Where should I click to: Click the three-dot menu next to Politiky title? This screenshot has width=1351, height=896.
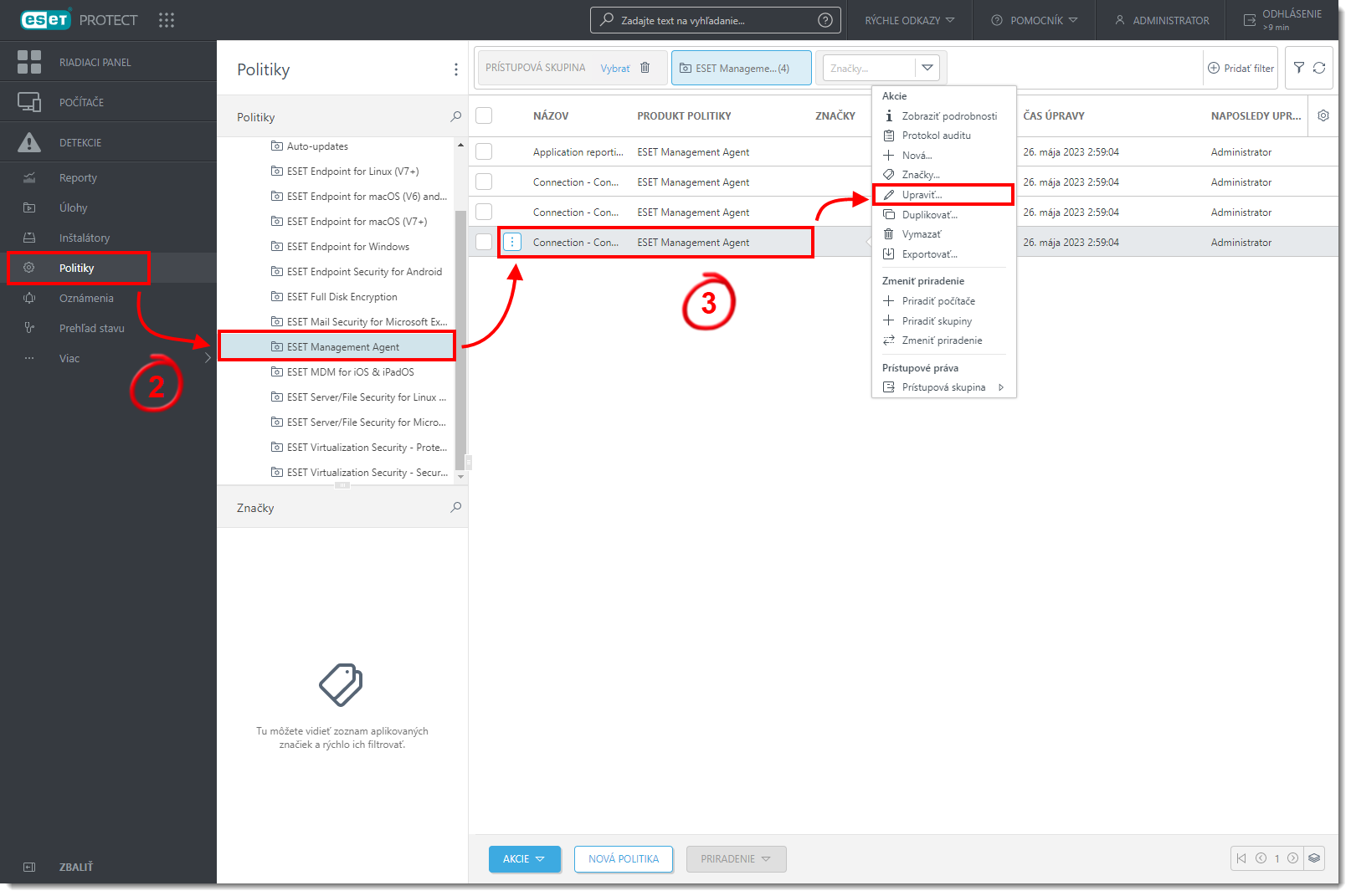455,69
